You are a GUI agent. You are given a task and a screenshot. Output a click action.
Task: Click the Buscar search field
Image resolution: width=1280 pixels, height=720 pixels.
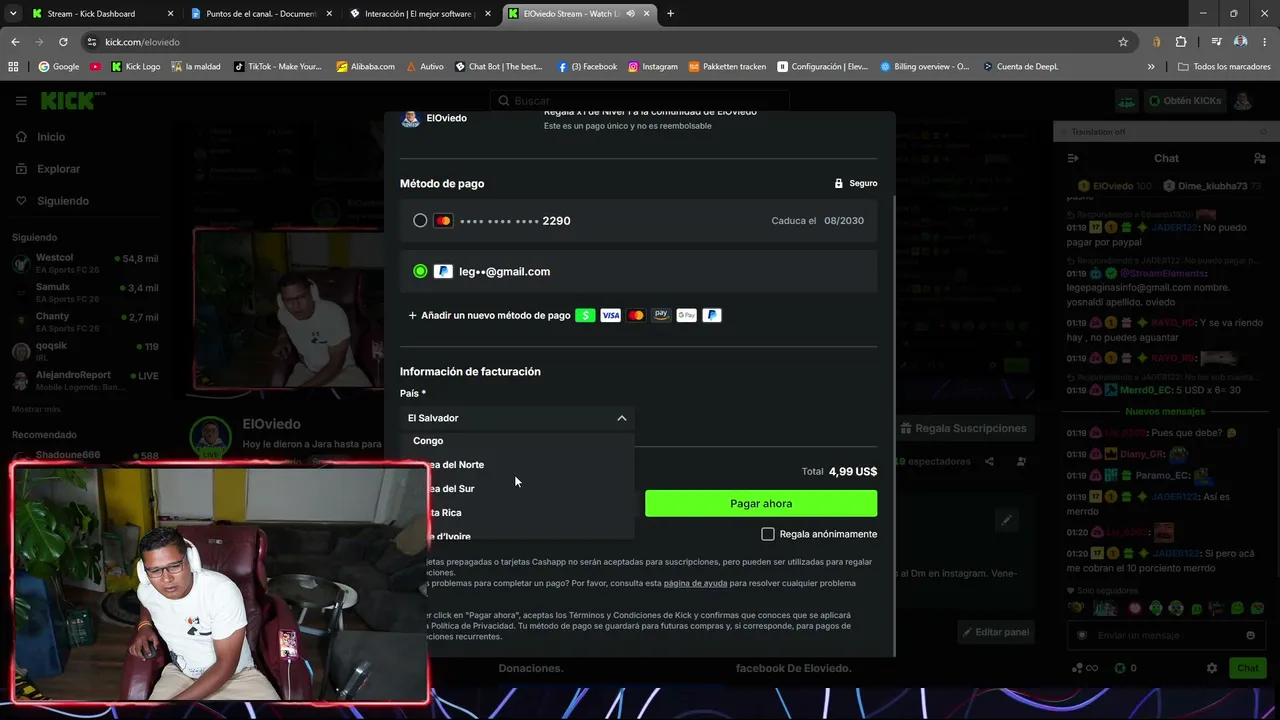[640, 101]
